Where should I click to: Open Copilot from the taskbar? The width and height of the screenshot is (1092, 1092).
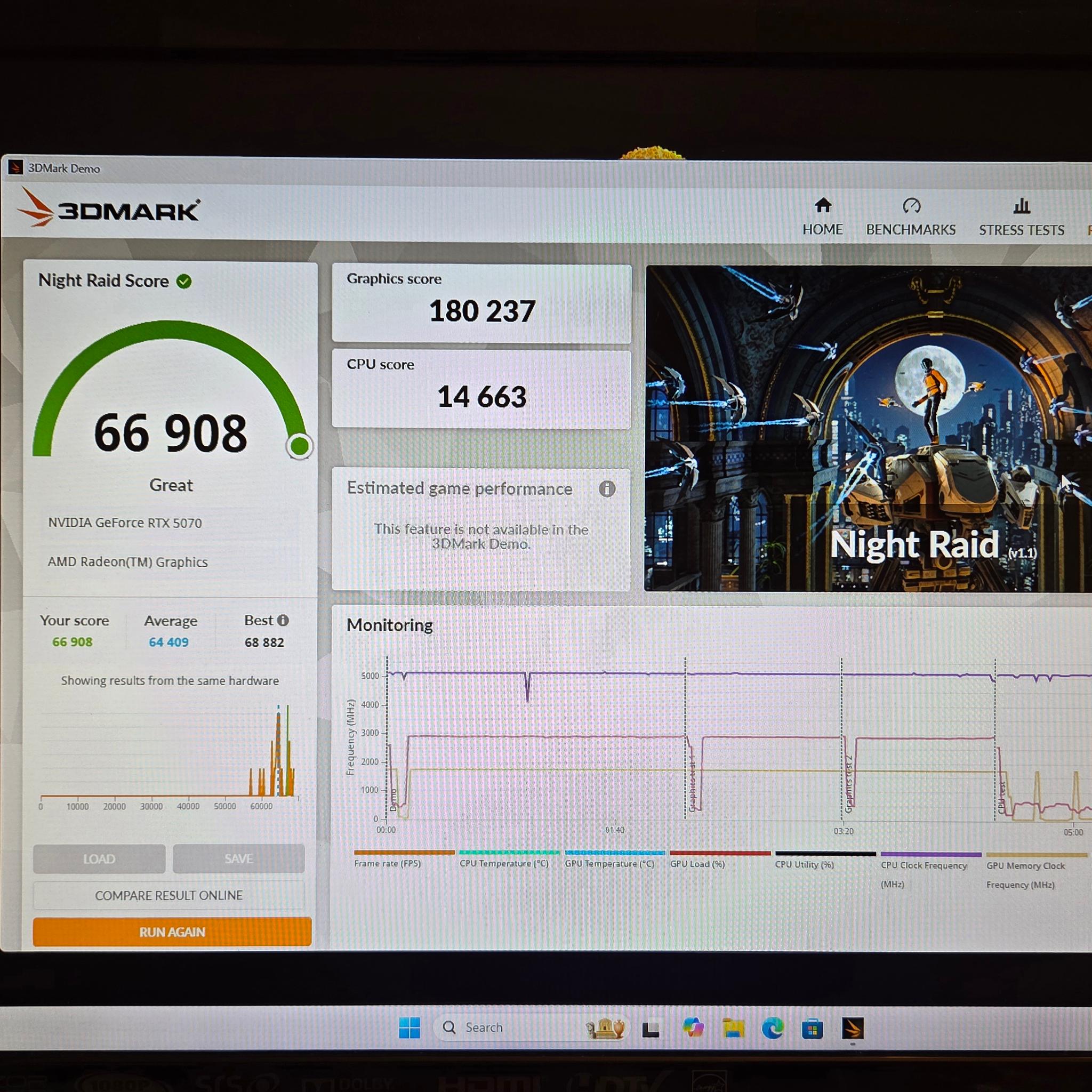(693, 1027)
